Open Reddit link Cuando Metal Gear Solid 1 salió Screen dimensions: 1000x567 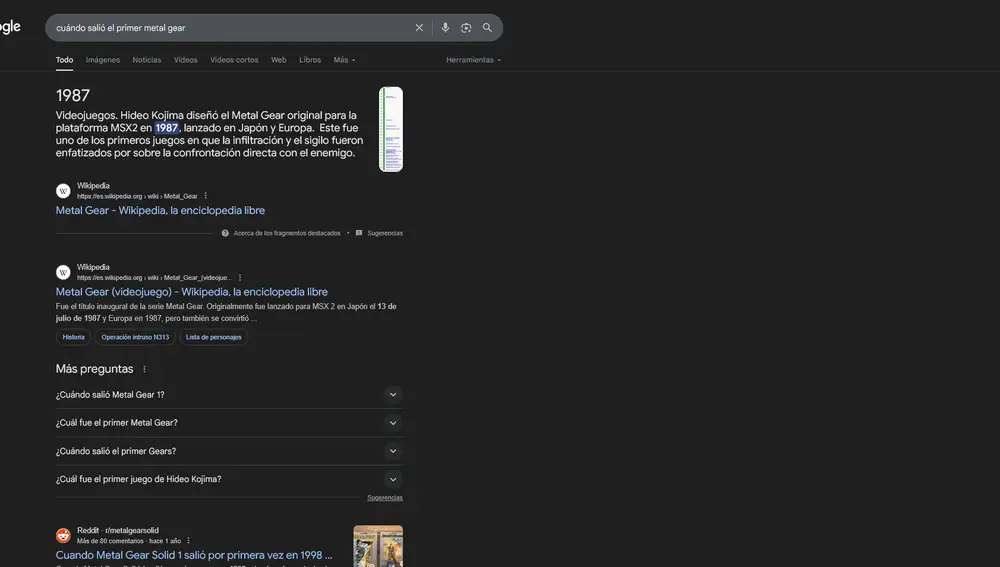coord(194,555)
